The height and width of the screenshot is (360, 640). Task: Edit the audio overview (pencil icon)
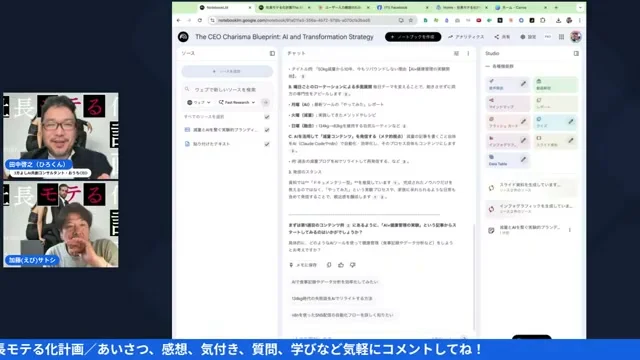(x=523, y=84)
